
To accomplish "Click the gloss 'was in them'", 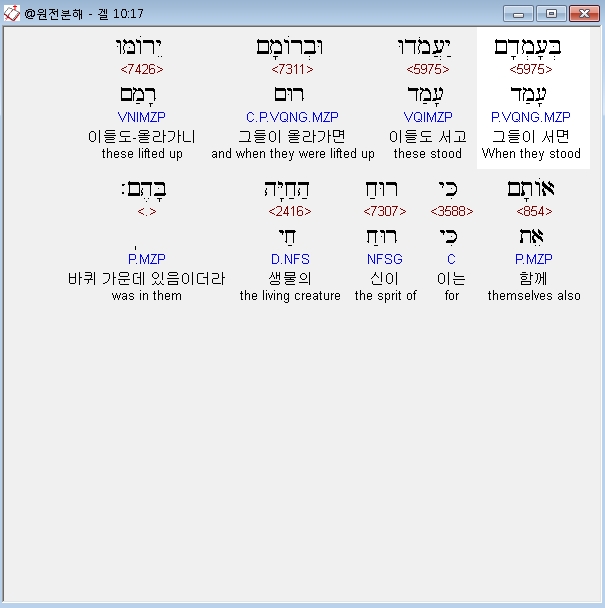I will (147, 295).
